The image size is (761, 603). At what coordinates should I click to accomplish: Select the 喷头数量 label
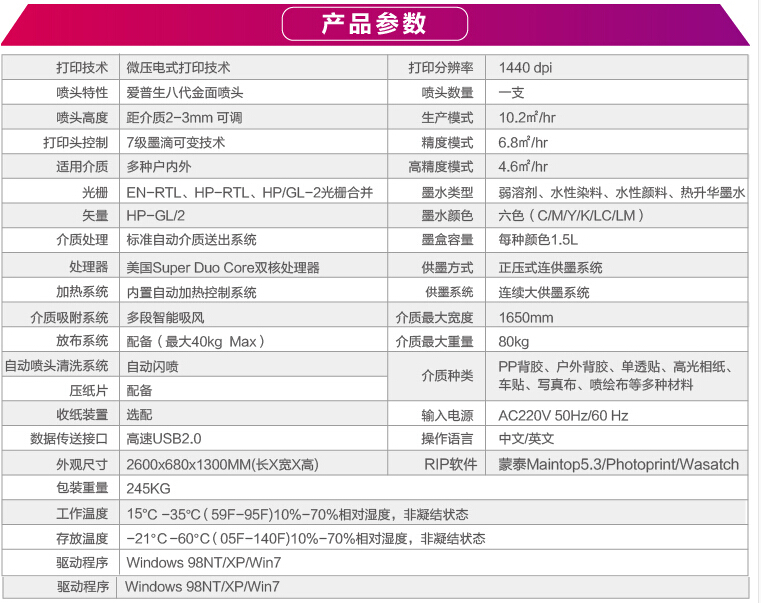(x=447, y=92)
